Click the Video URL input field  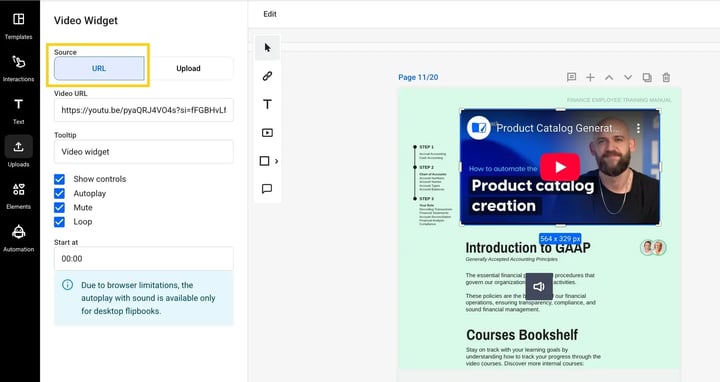[x=144, y=110]
